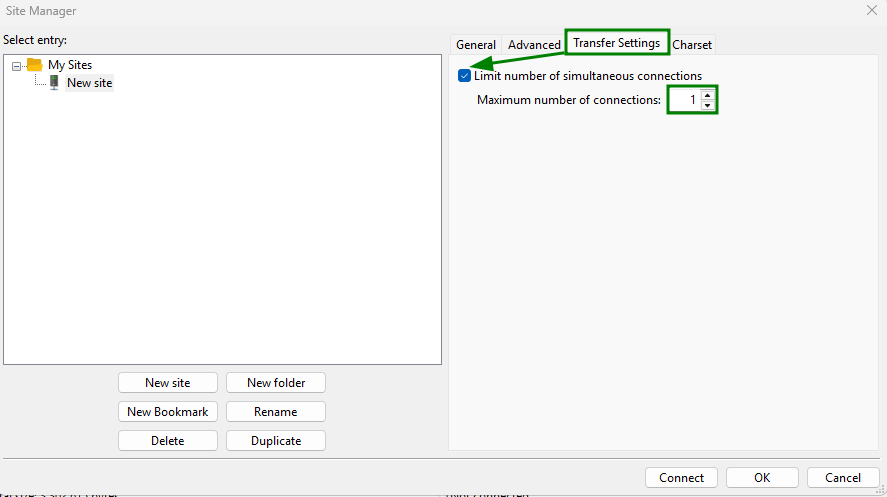887x497 pixels.
Task: Create a new folder with New folder
Action: pyautogui.click(x=275, y=383)
